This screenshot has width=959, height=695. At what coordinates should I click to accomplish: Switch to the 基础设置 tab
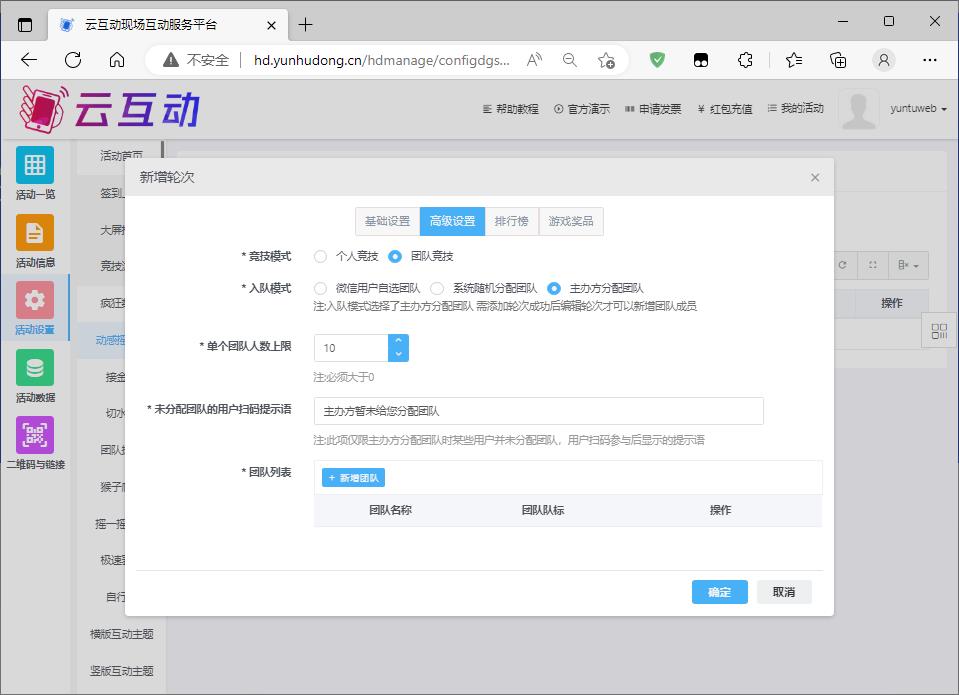click(387, 221)
